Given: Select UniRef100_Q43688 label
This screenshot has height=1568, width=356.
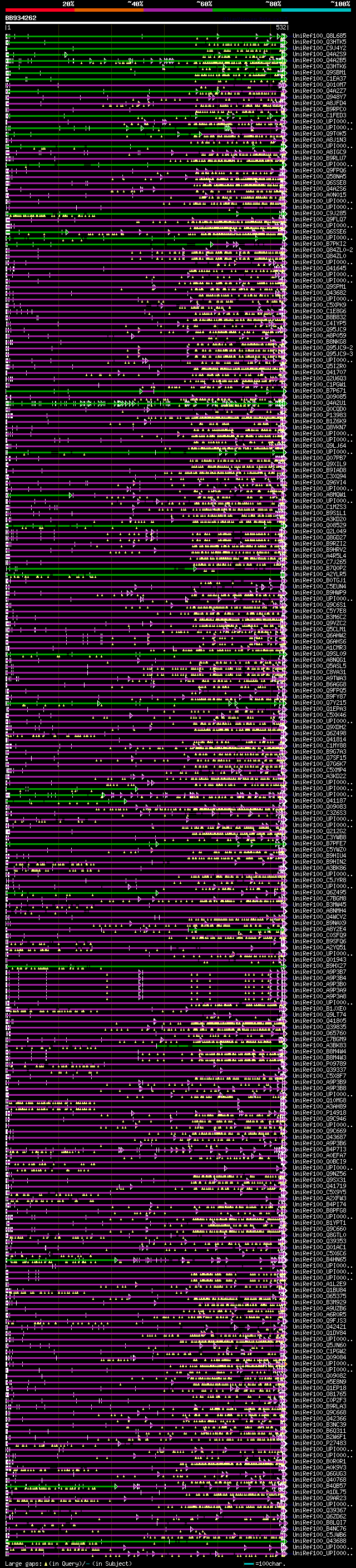Looking at the screenshot, I should pos(319,1540).
